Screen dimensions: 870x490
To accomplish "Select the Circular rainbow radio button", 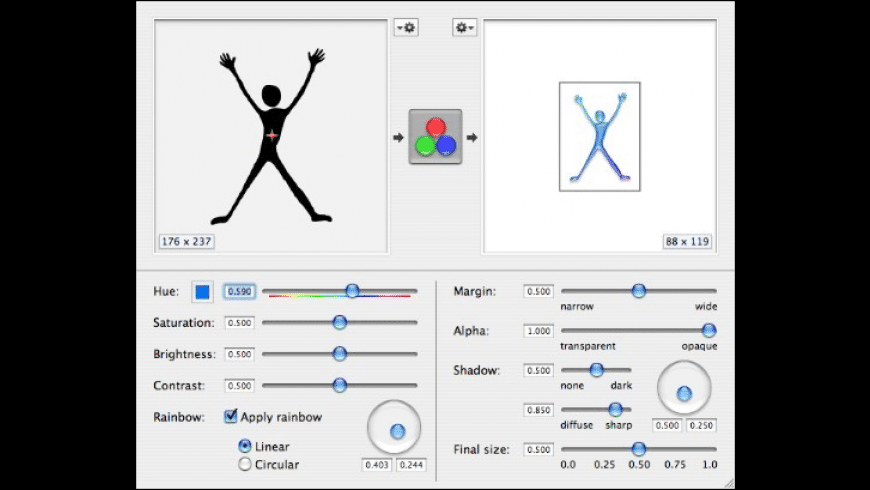I will pyautogui.click(x=244, y=464).
